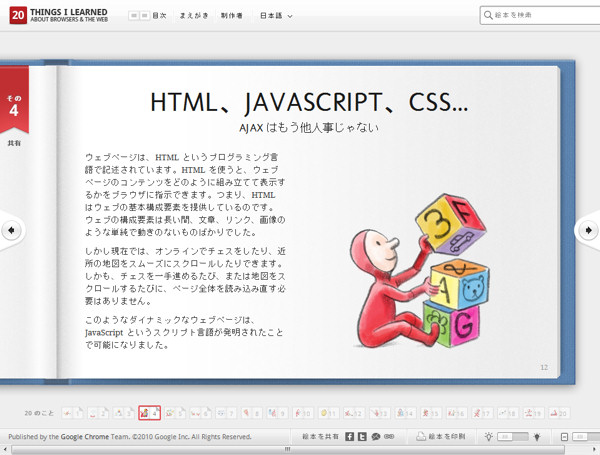Image resolution: width=600 pixels, height=455 pixels.
Task: Click the lights-on bulb icon
Action: pos(488,437)
